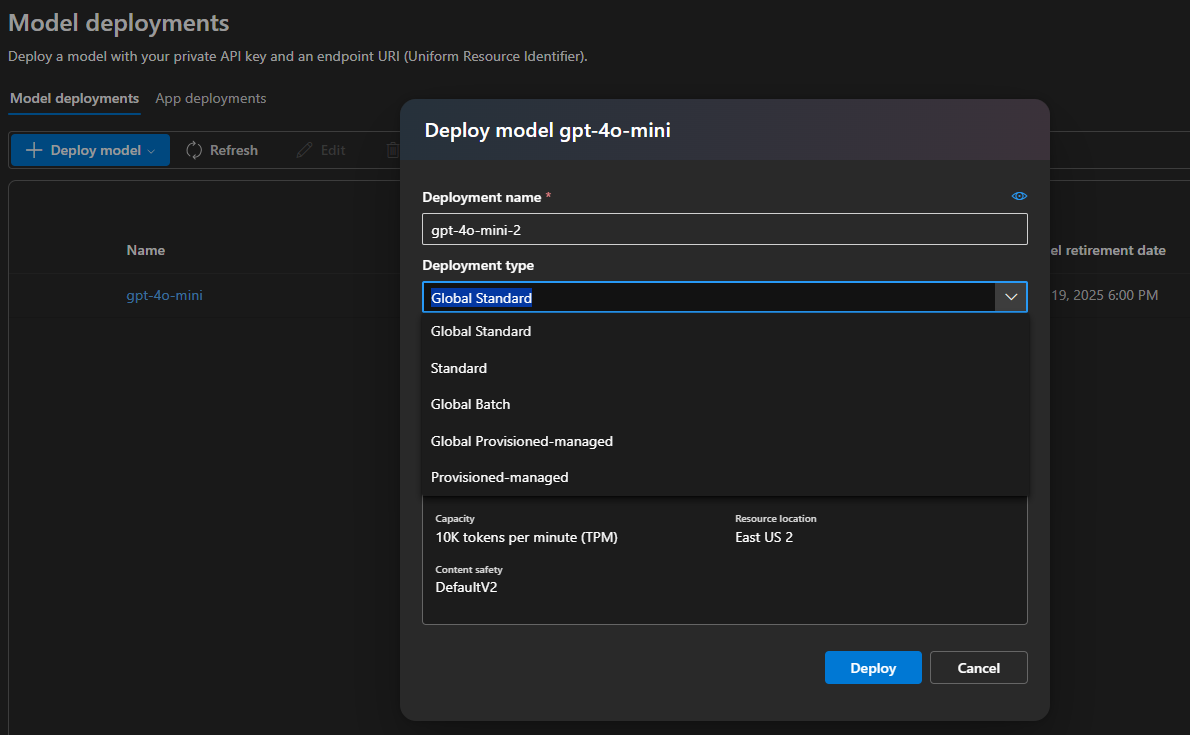The image size is (1190, 735).
Task: Click the blue Deploy button
Action: pos(873,667)
